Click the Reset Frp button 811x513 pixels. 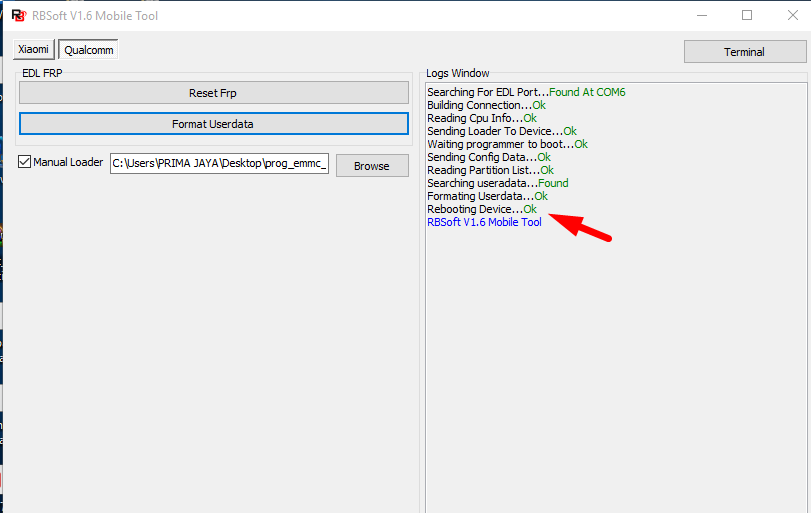point(213,93)
